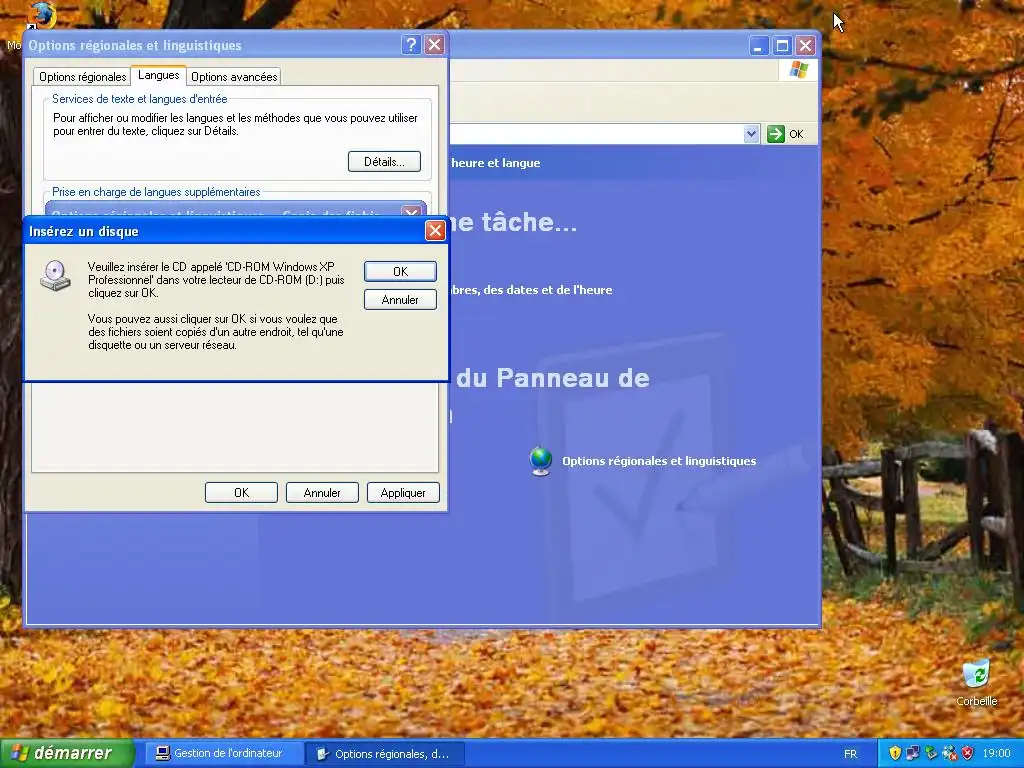Minimize the Control Panel window

[x=758, y=46]
